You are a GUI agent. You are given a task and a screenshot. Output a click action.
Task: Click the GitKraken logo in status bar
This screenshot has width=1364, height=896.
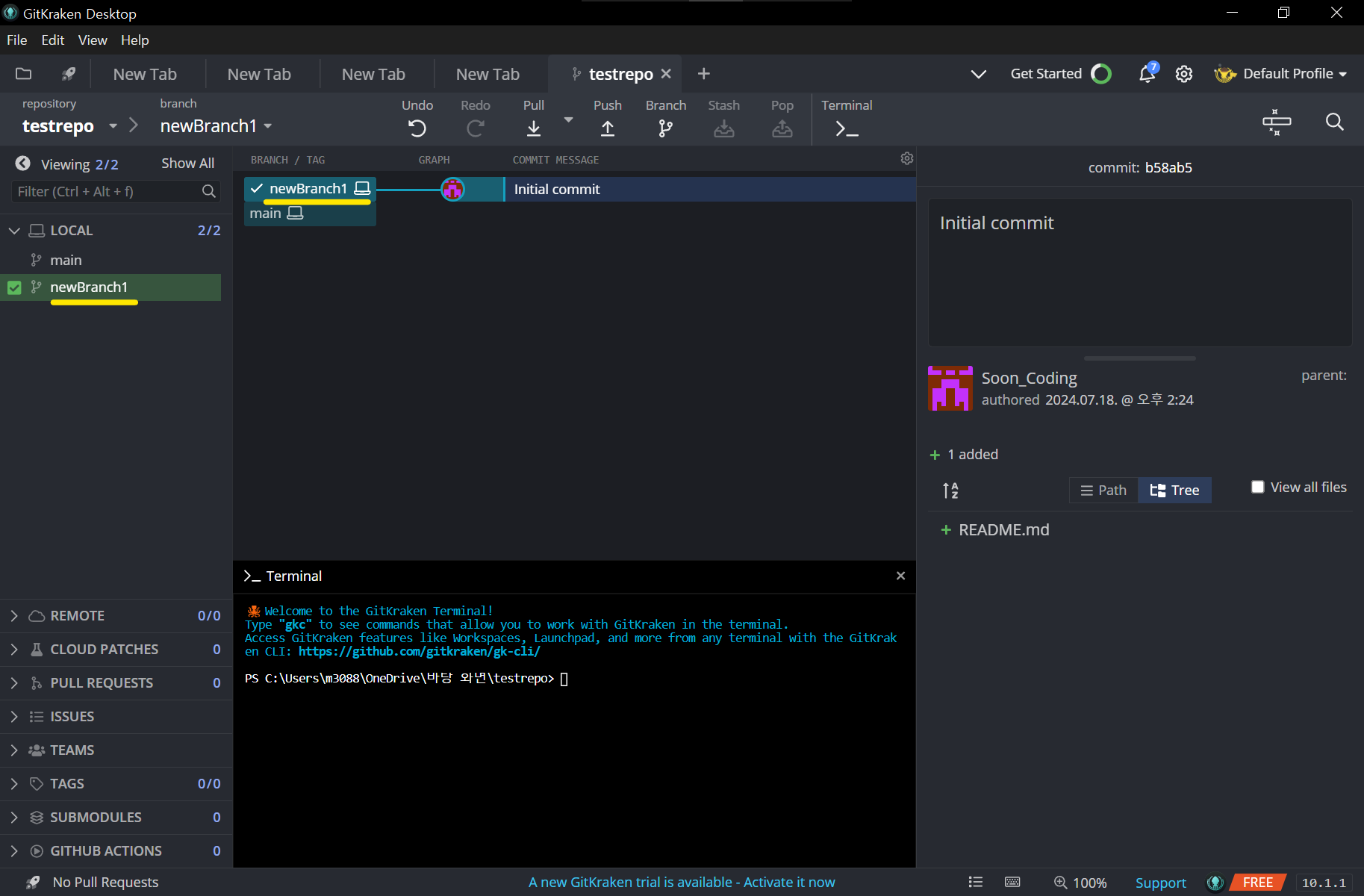click(x=1215, y=883)
